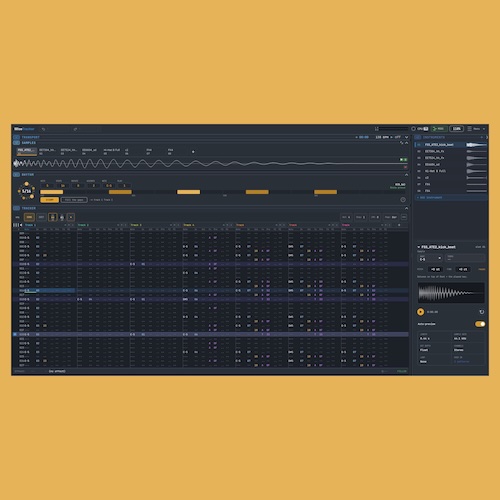This screenshot has height=500, width=500.
Task: Click the expand sampler view icon
Action: (401, 143)
